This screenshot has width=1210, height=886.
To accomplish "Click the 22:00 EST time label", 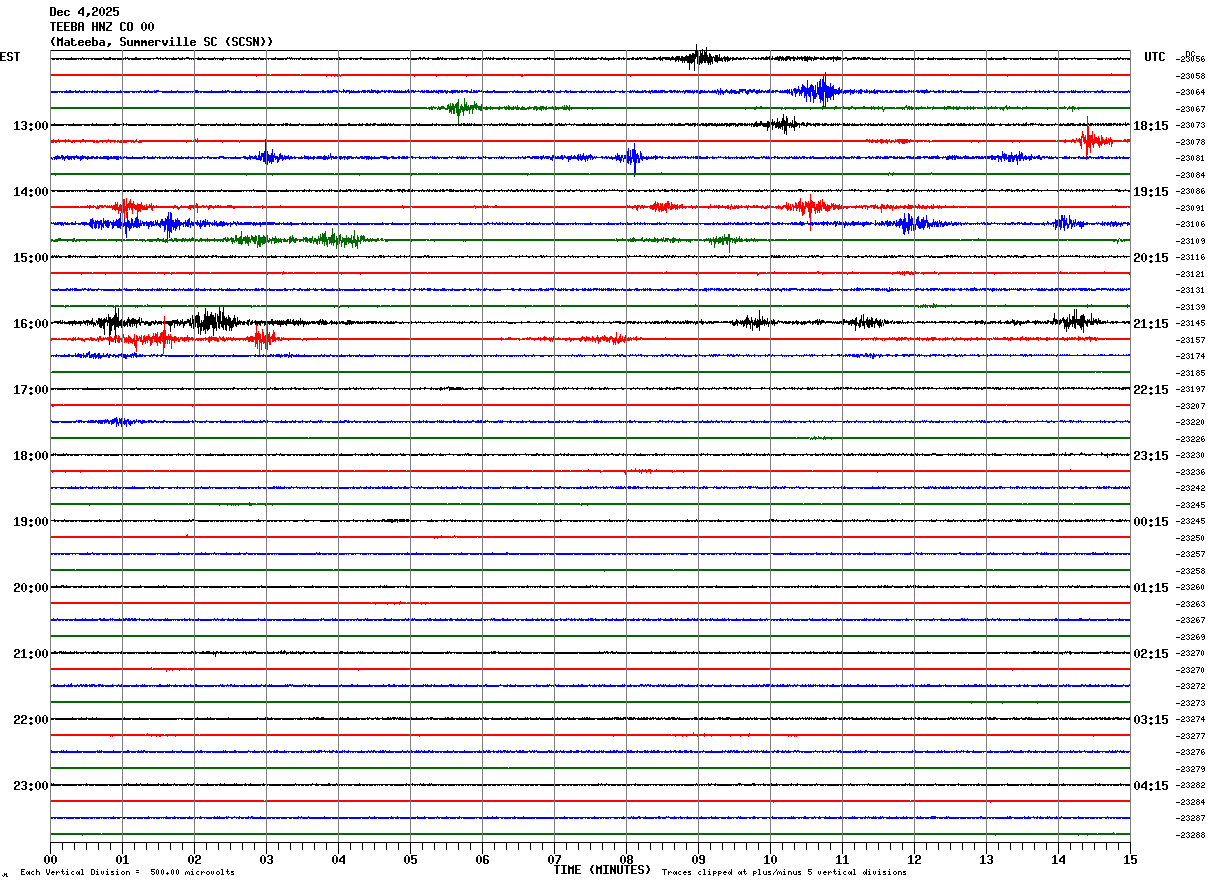I will pyautogui.click(x=30, y=720).
